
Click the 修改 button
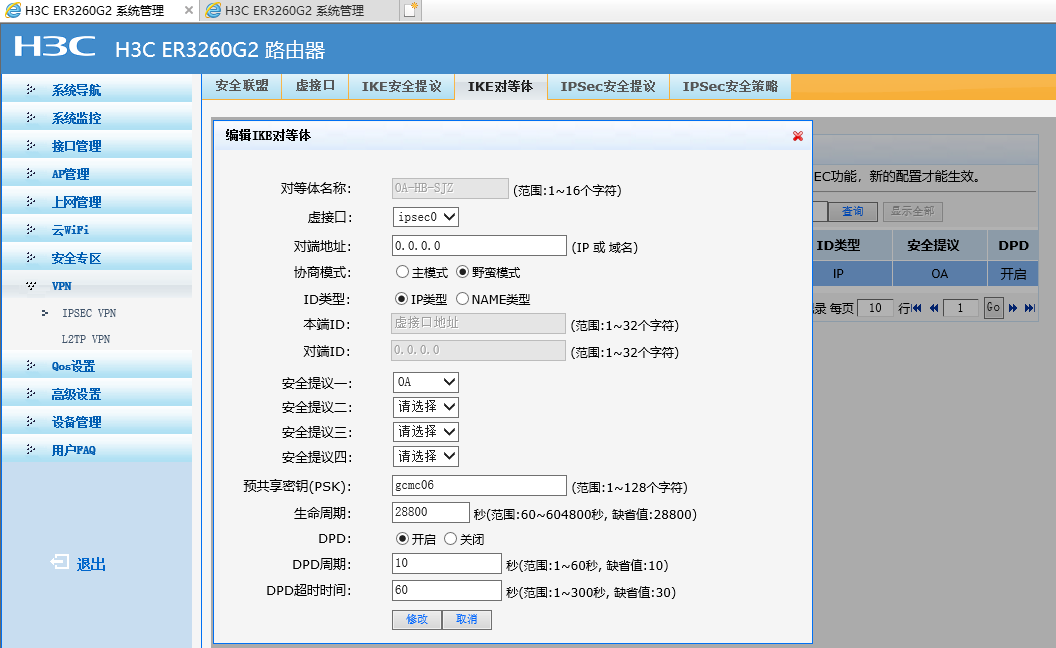[417, 619]
